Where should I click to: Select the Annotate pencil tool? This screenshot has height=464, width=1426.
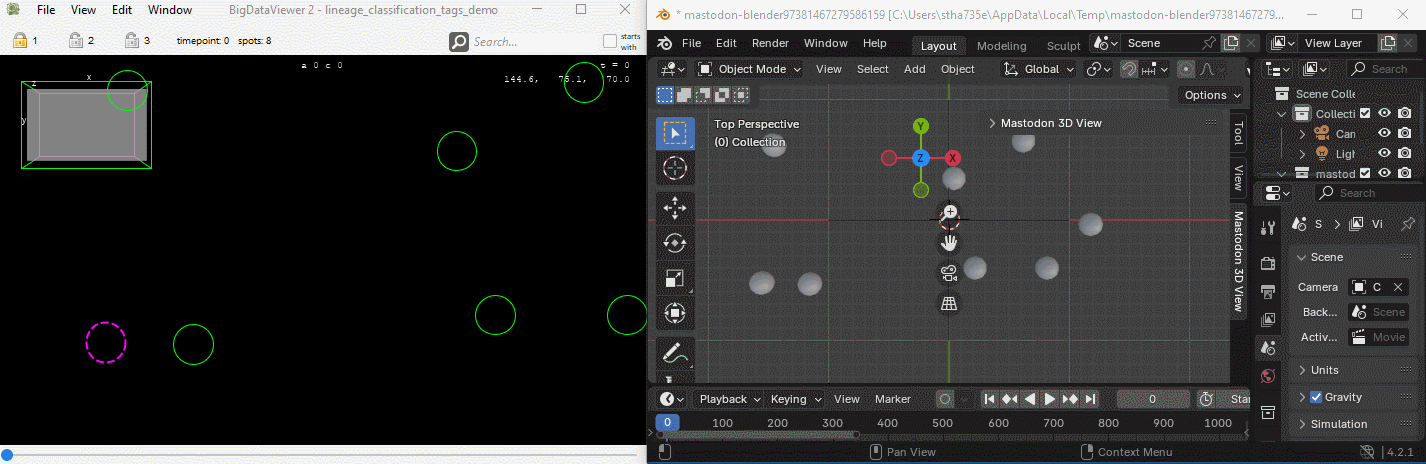point(674,354)
